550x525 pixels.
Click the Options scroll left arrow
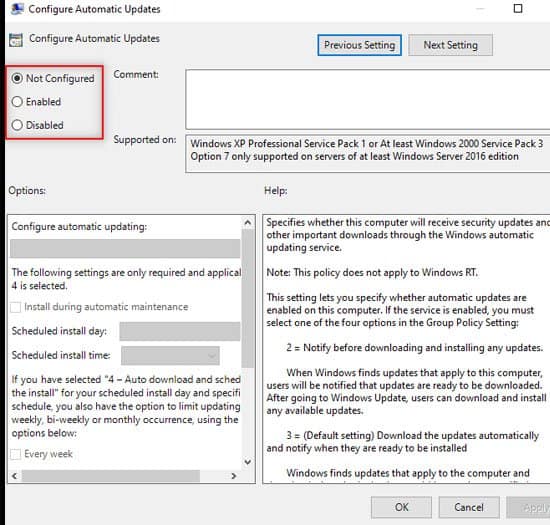click(x=14, y=476)
